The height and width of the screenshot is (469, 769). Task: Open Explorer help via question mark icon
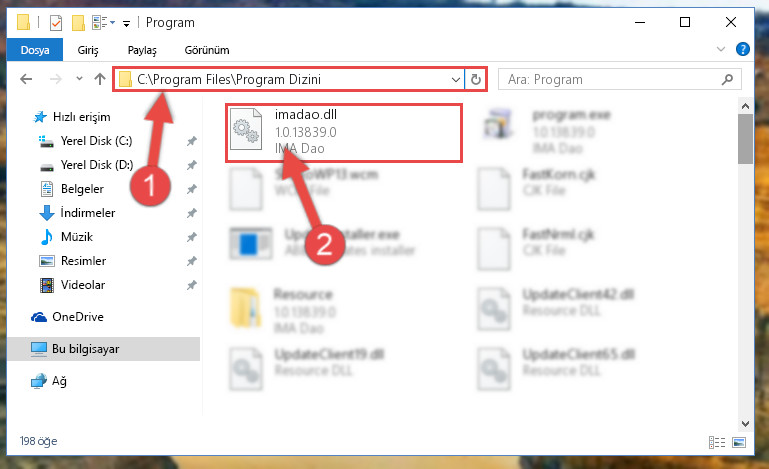743,49
